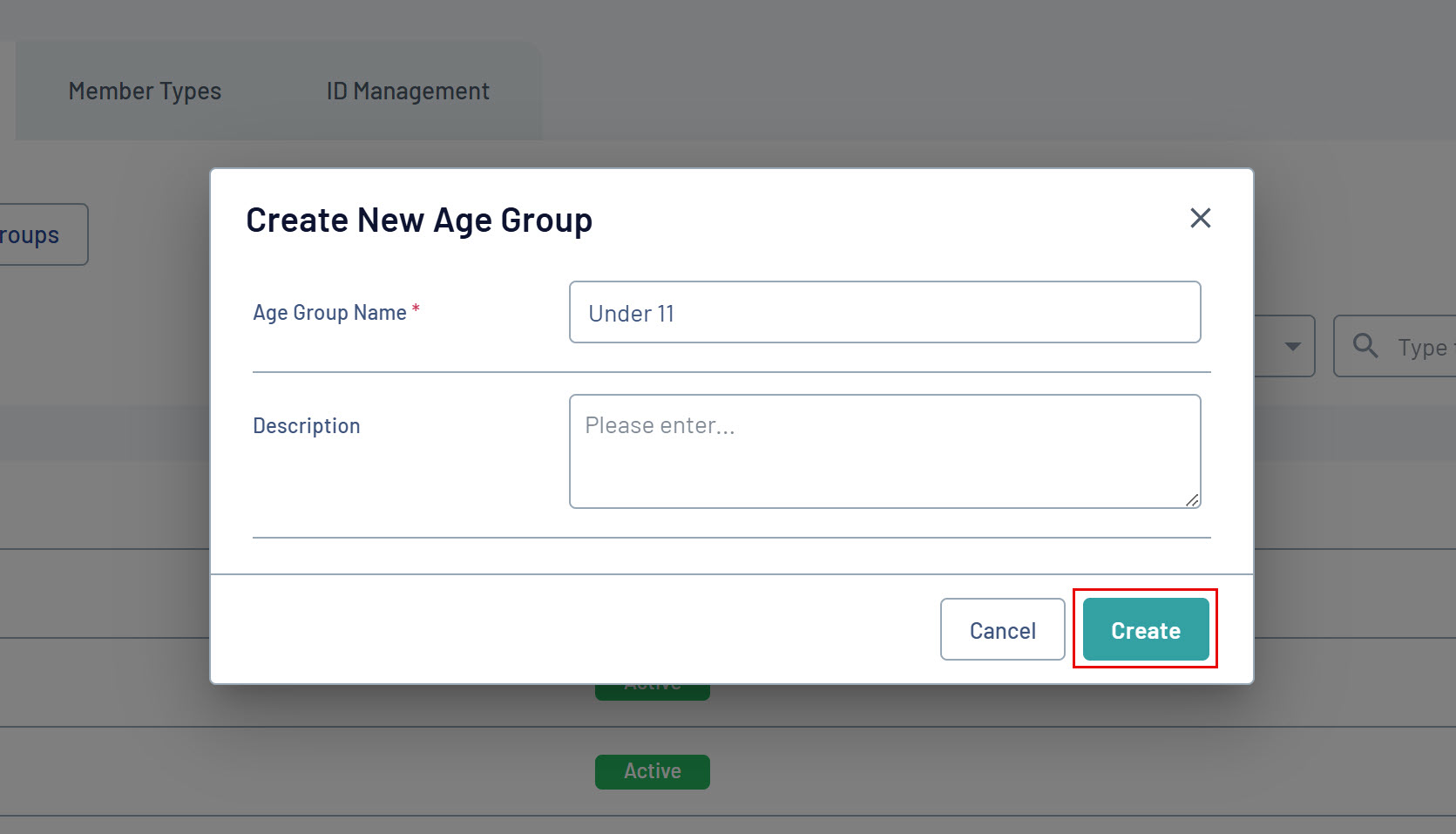Viewport: 1456px width, 834px height.
Task: Click the red required asterisk marker
Action: [x=416, y=309]
